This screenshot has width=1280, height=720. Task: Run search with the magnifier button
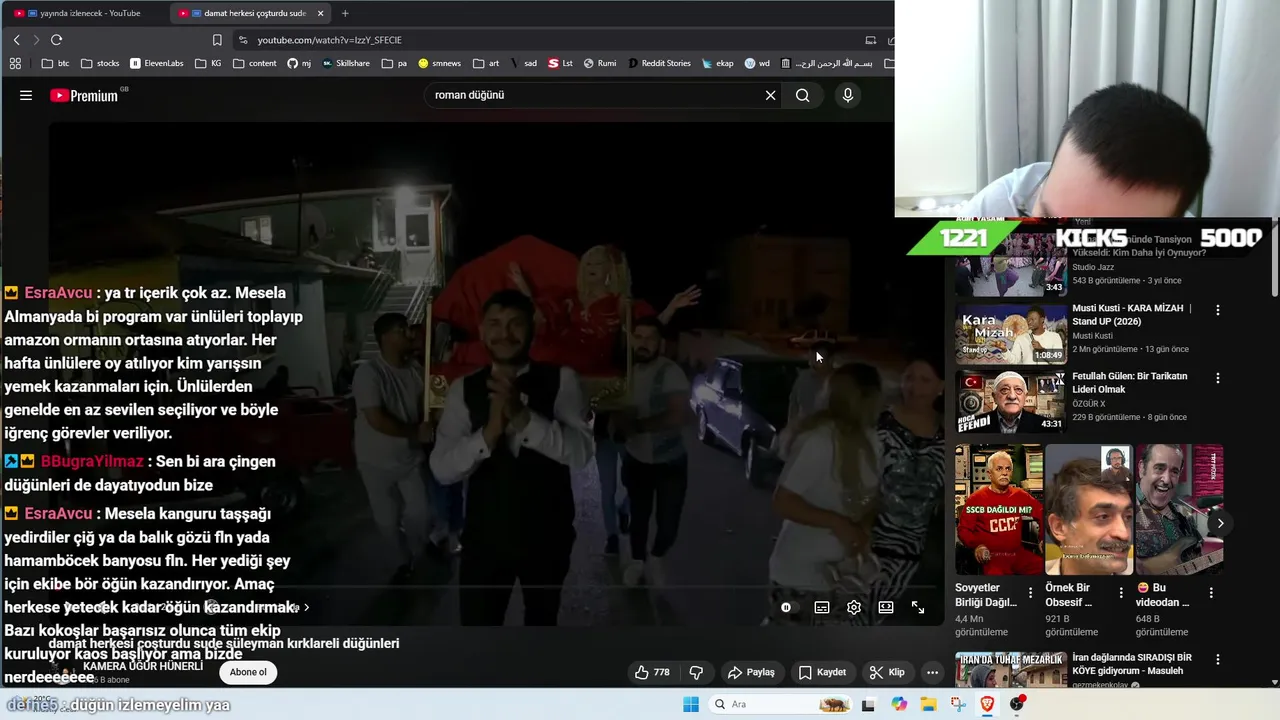coord(803,95)
